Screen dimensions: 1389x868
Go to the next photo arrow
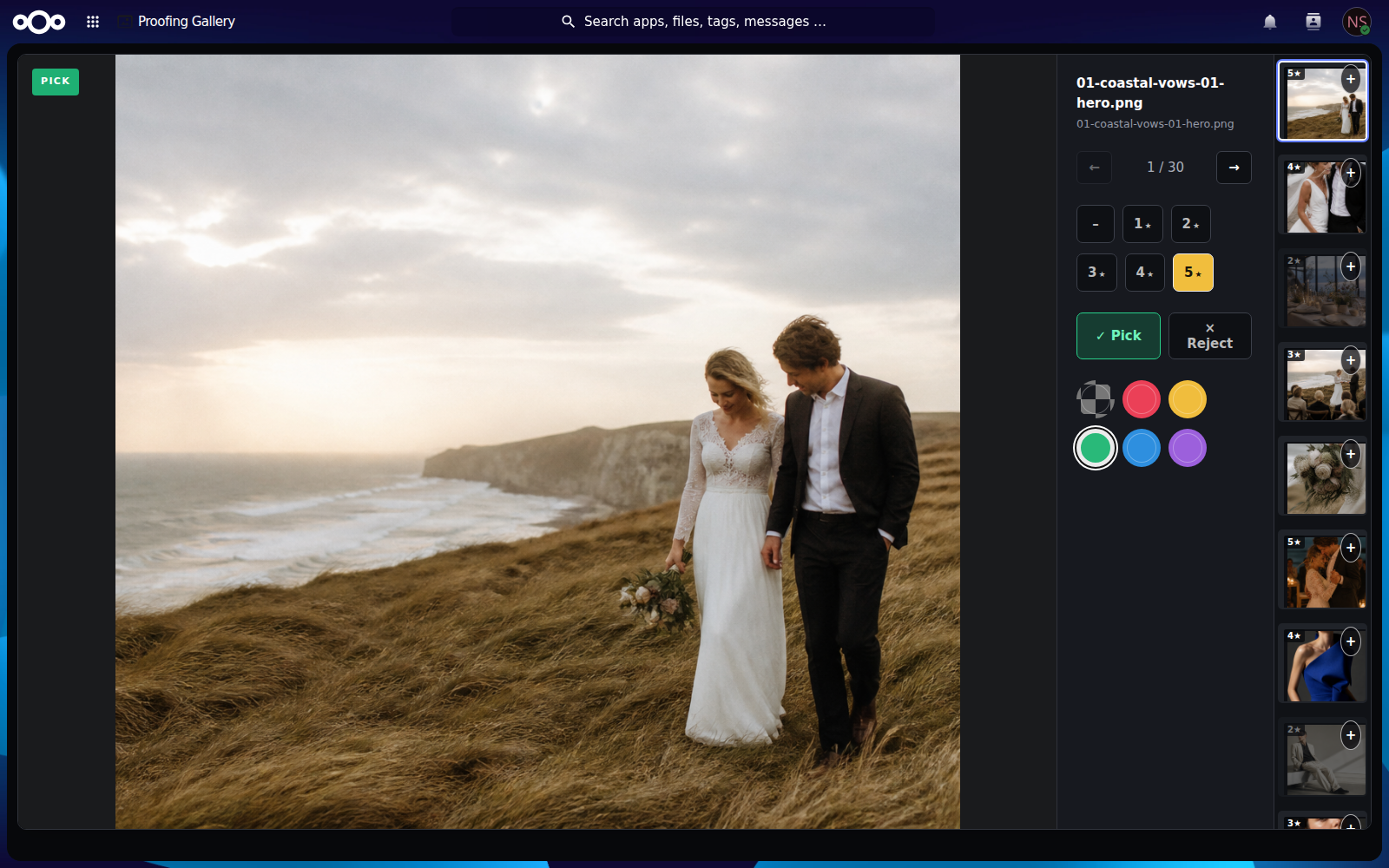(x=1234, y=168)
